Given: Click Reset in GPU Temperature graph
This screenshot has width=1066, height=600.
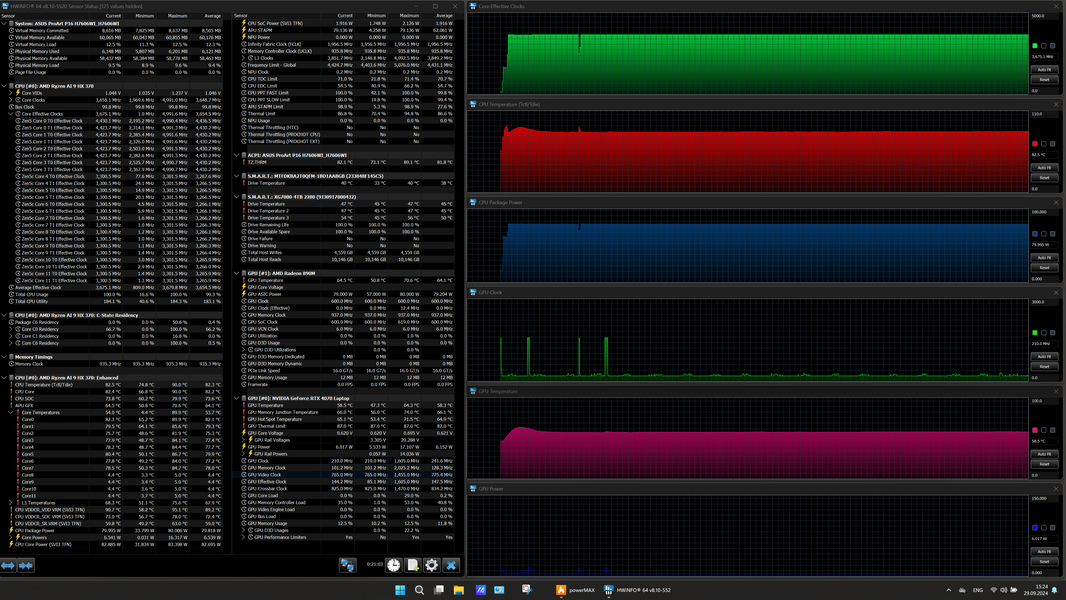Looking at the screenshot, I should 1044,464.
